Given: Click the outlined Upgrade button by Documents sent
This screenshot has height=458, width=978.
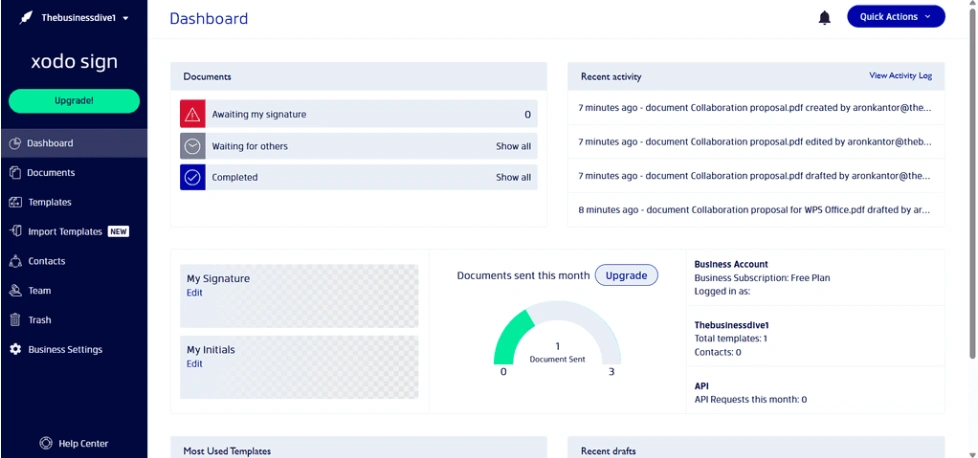Looking at the screenshot, I should point(626,275).
